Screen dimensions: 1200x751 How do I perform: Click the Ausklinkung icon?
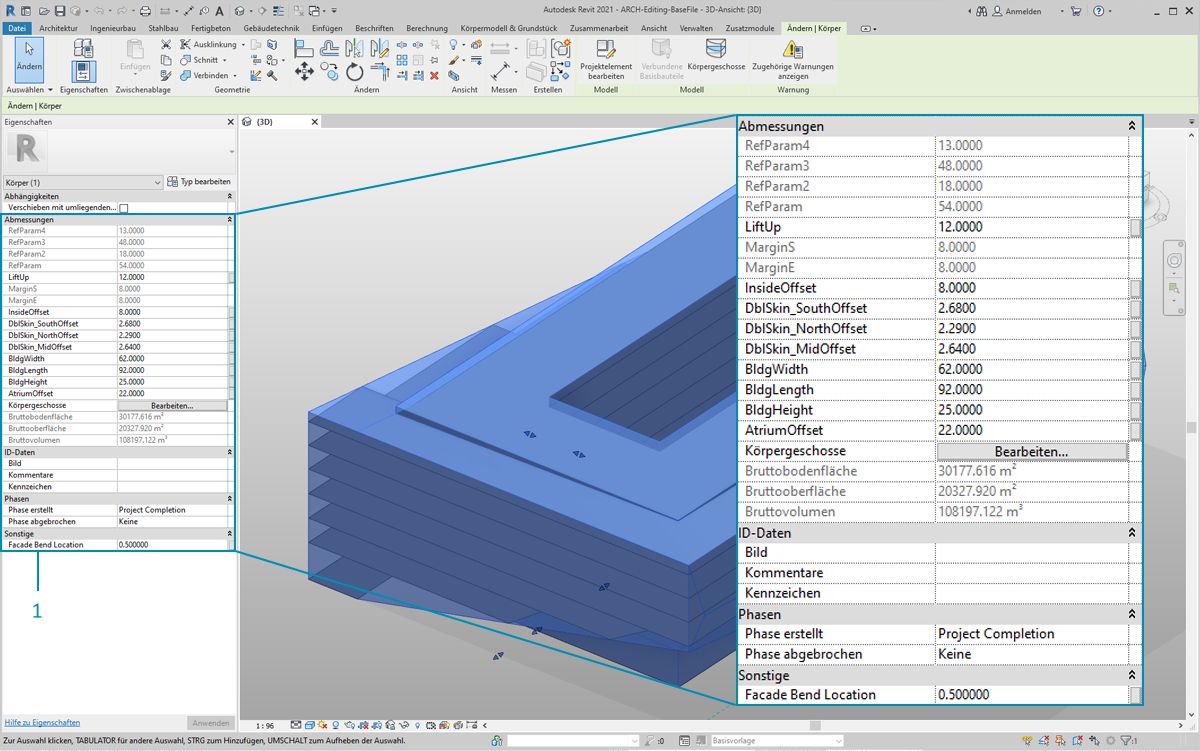tap(186, 45)
